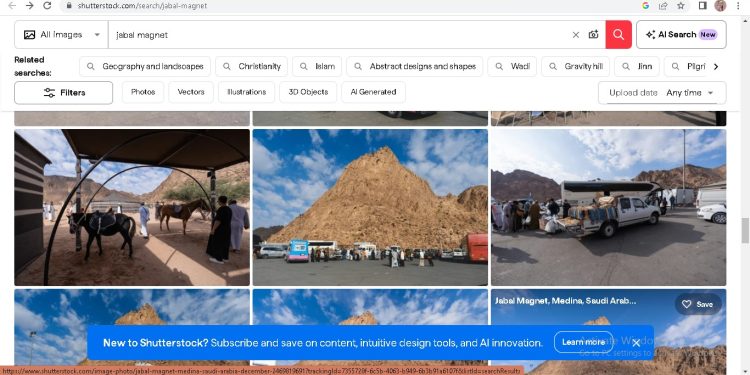This screenshot has width=750, height=375.
Task: Select related search Abstract designs and shapes
Action: tap(415, 66)
